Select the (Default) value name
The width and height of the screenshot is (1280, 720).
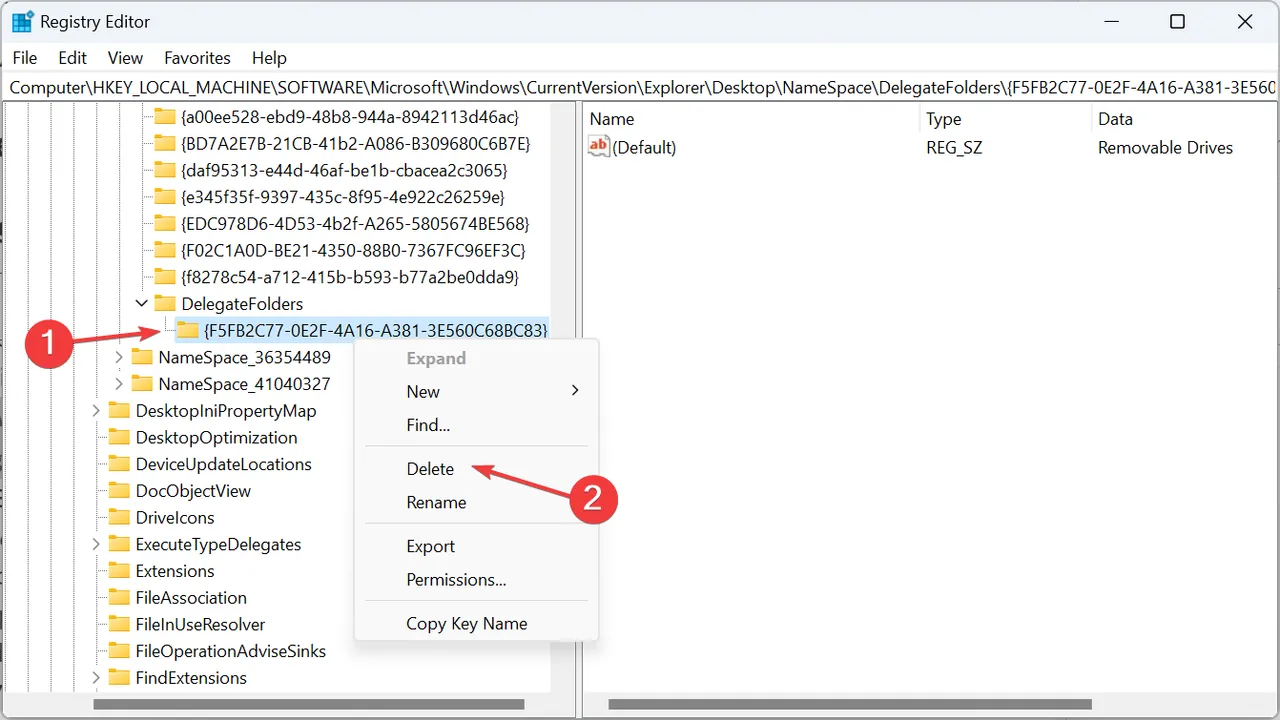click(644, 148)
